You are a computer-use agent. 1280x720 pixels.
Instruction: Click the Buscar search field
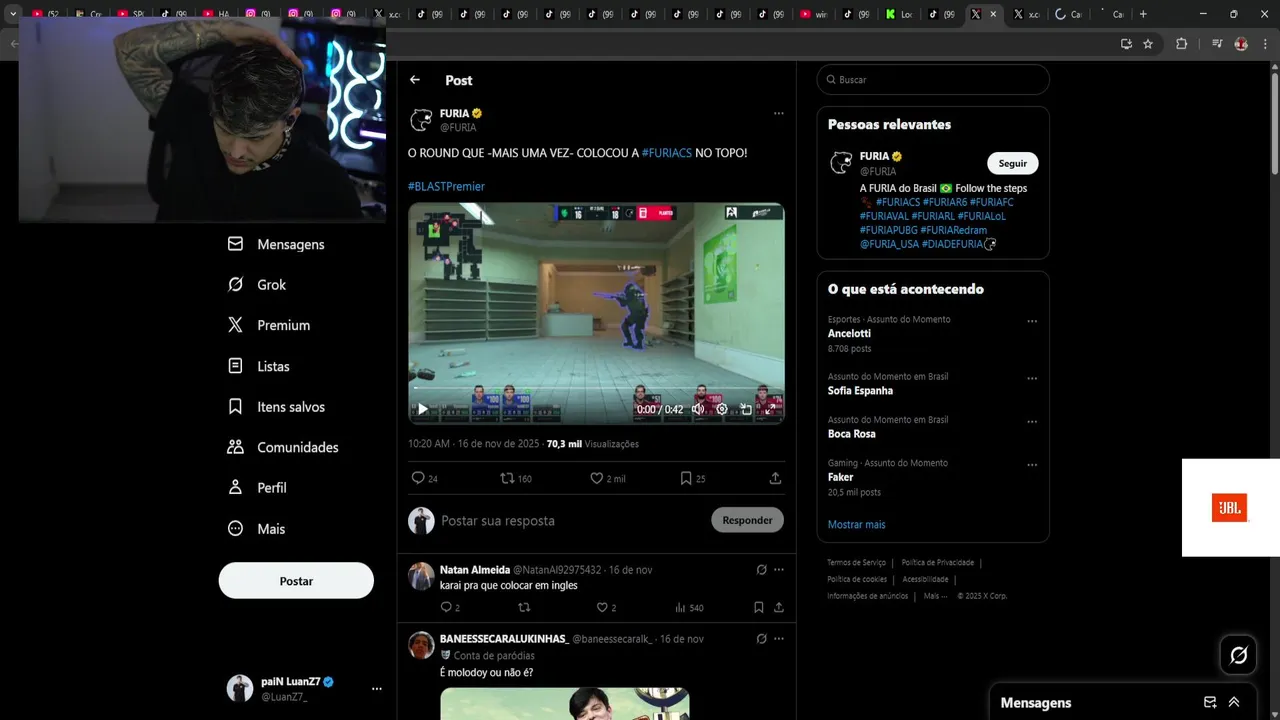coord(933,79)
